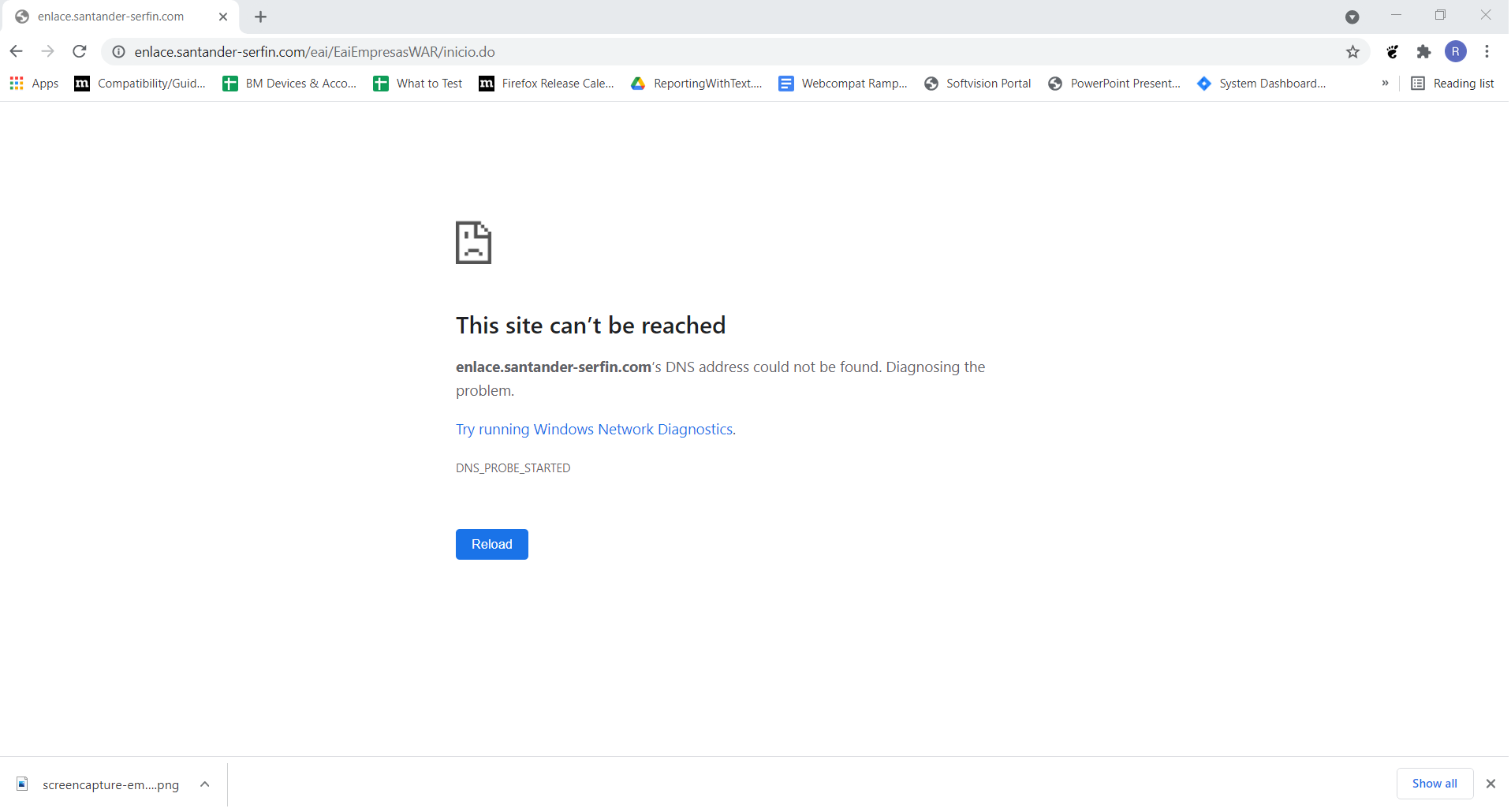Open the profile avatar menu
Image resolution: width=1511 pixels, height=812 pixels.
(1455, 51)
